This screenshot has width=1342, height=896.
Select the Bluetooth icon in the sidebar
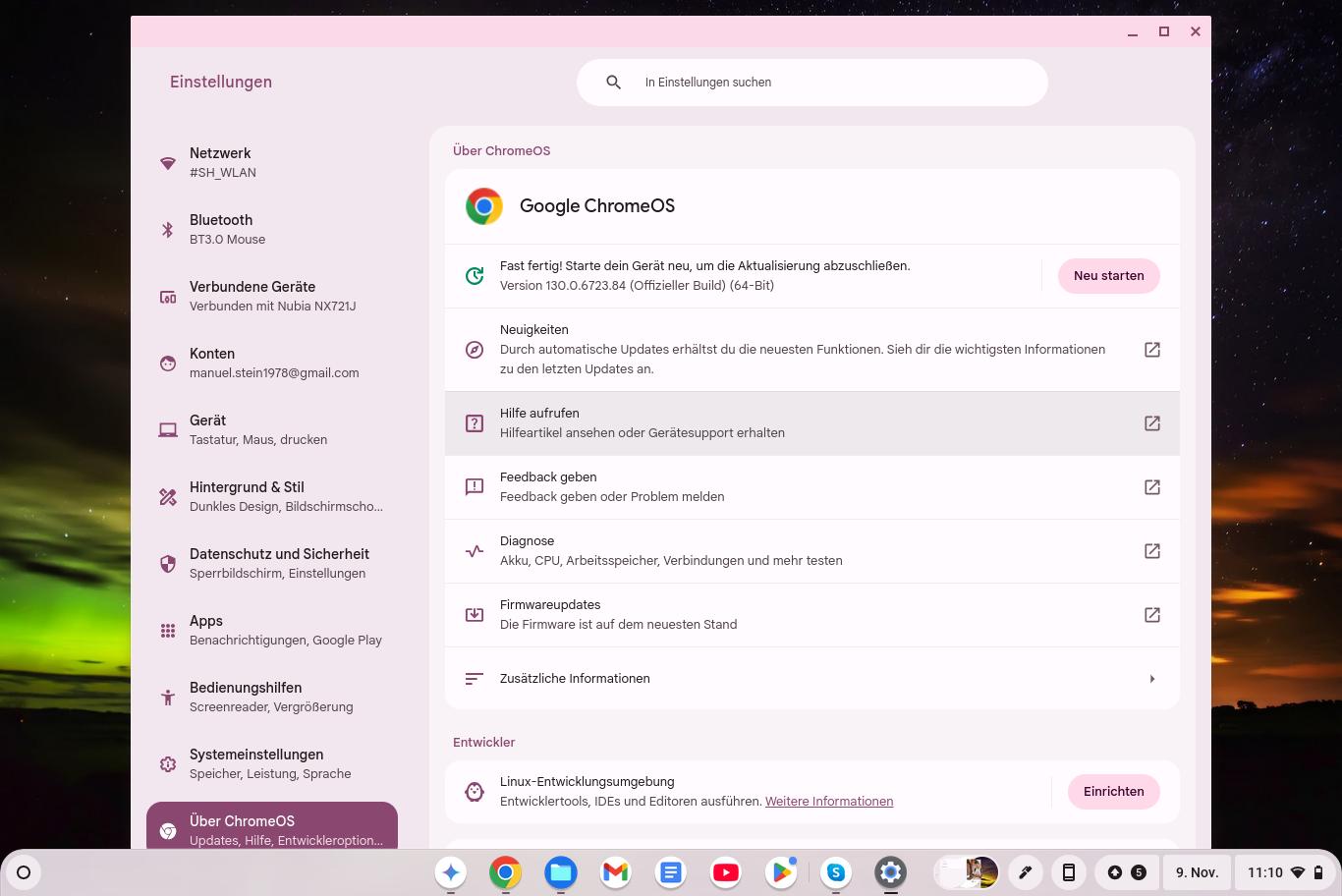[168, 230]
